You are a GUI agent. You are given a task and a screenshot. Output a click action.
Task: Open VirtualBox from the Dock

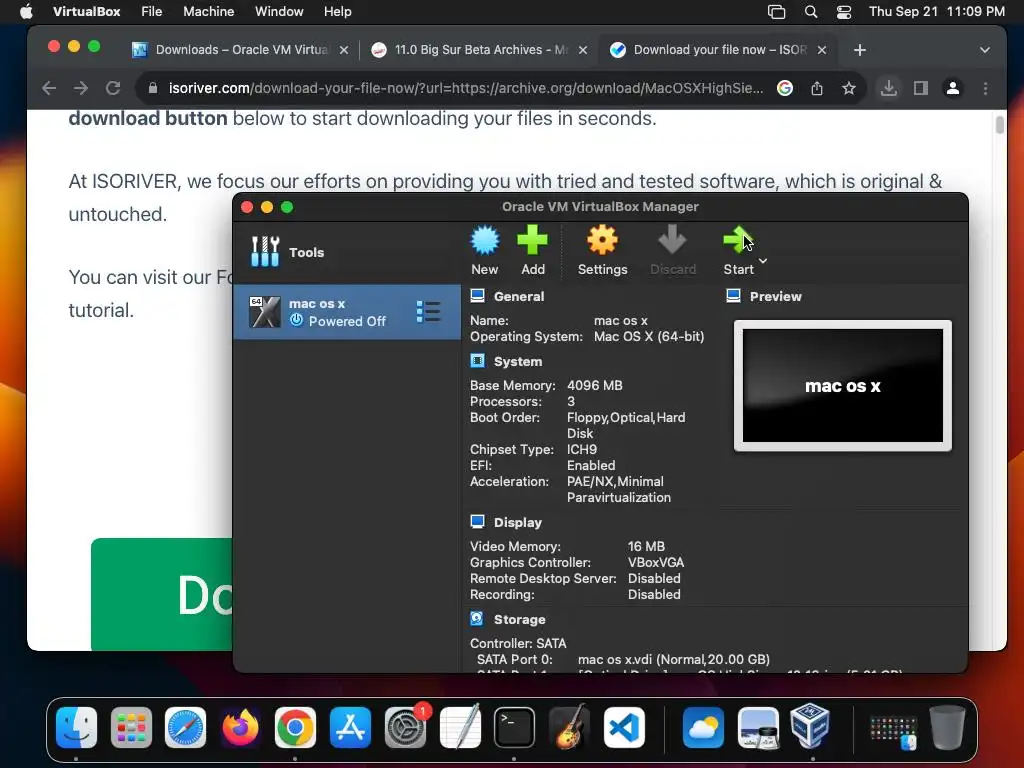tap(810, 726)
